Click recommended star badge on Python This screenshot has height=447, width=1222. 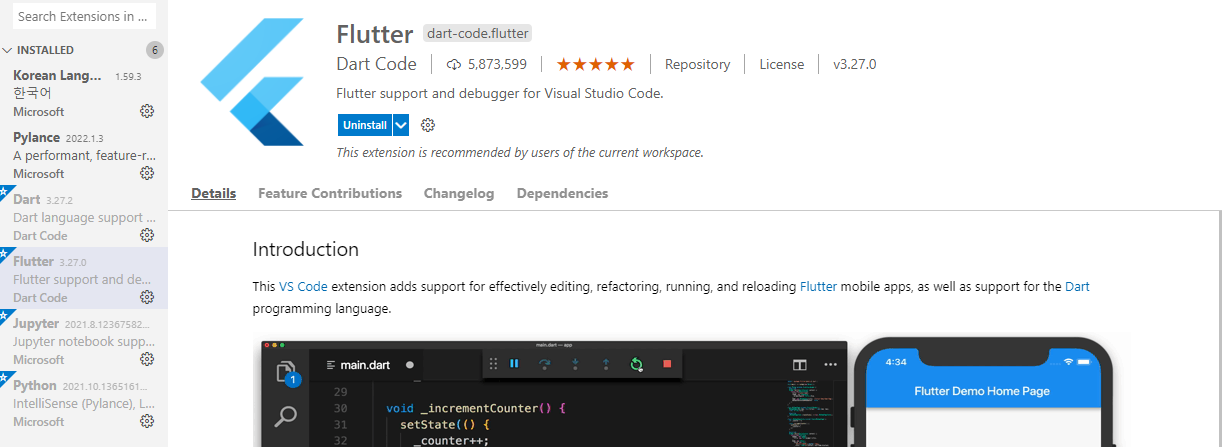[4, 376]
